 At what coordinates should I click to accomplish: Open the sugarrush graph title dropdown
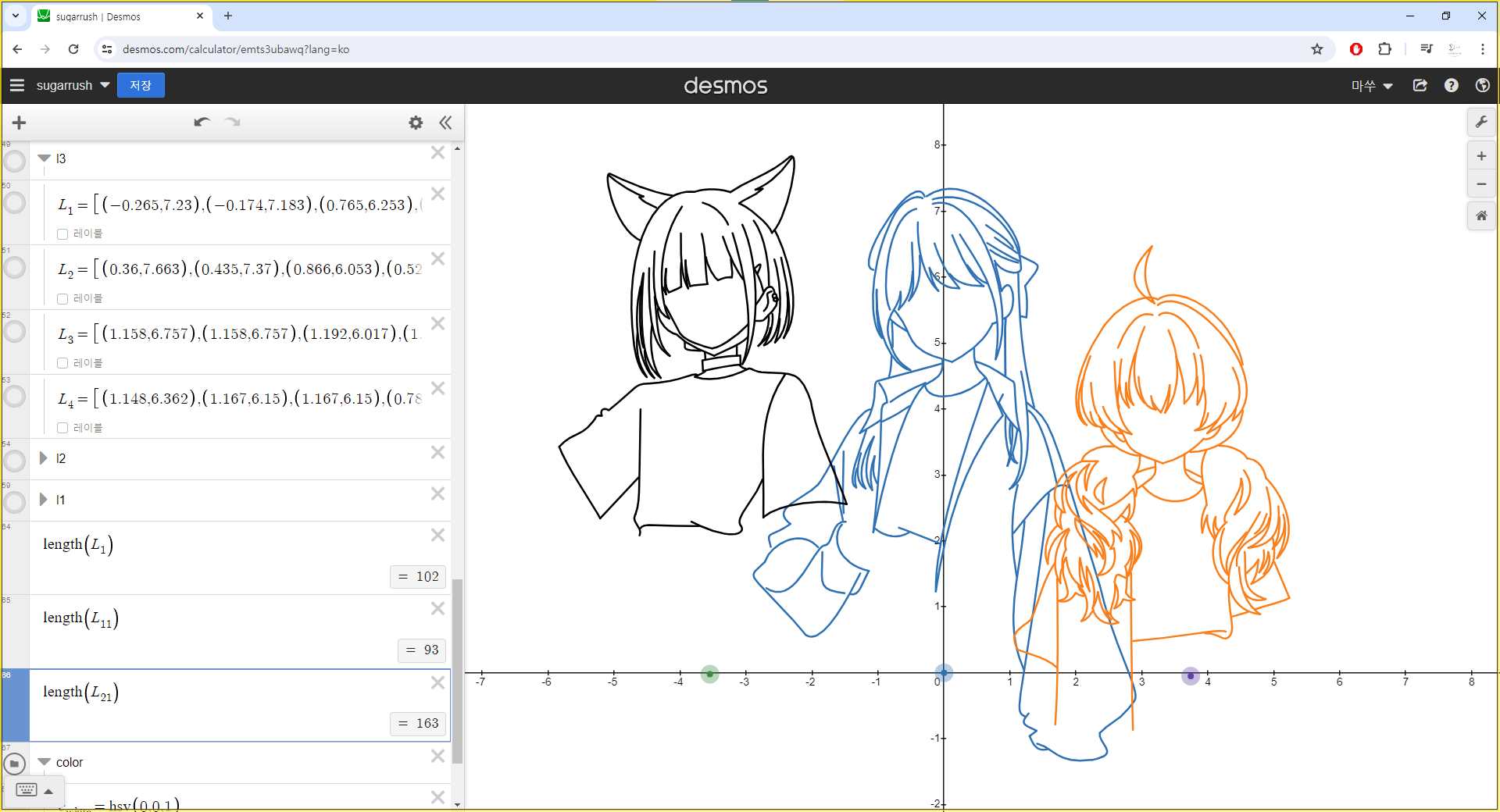pos(73,85)
